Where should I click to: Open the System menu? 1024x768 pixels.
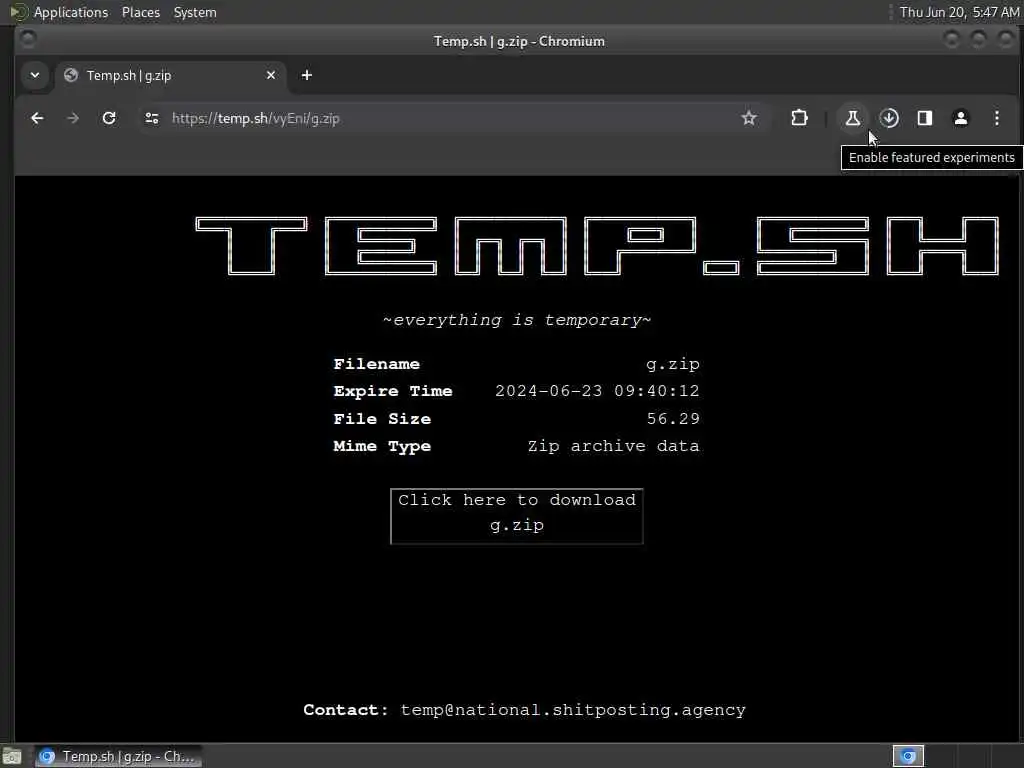point(195,12)
